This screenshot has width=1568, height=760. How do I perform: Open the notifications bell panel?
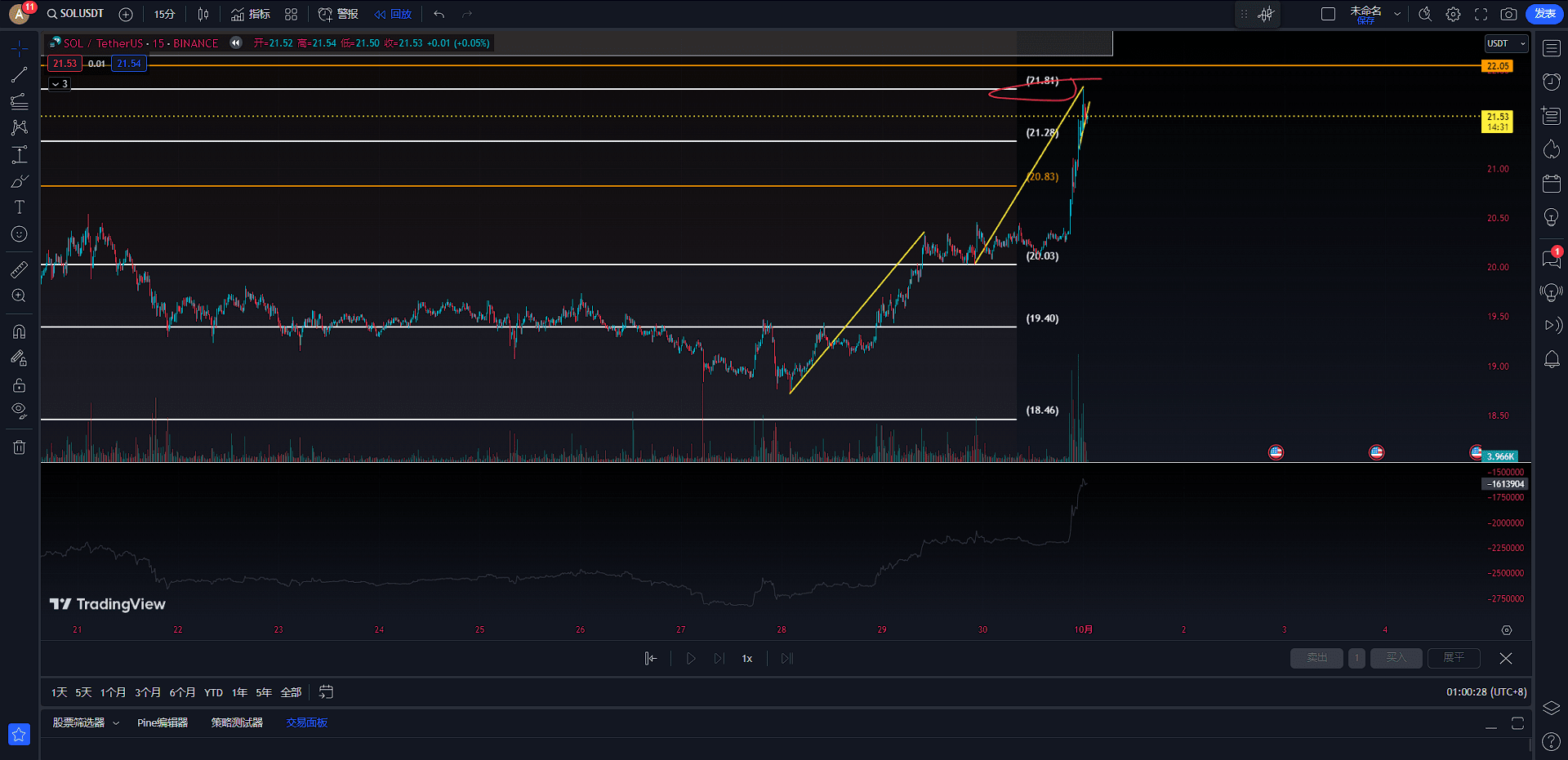point(1552,359)
